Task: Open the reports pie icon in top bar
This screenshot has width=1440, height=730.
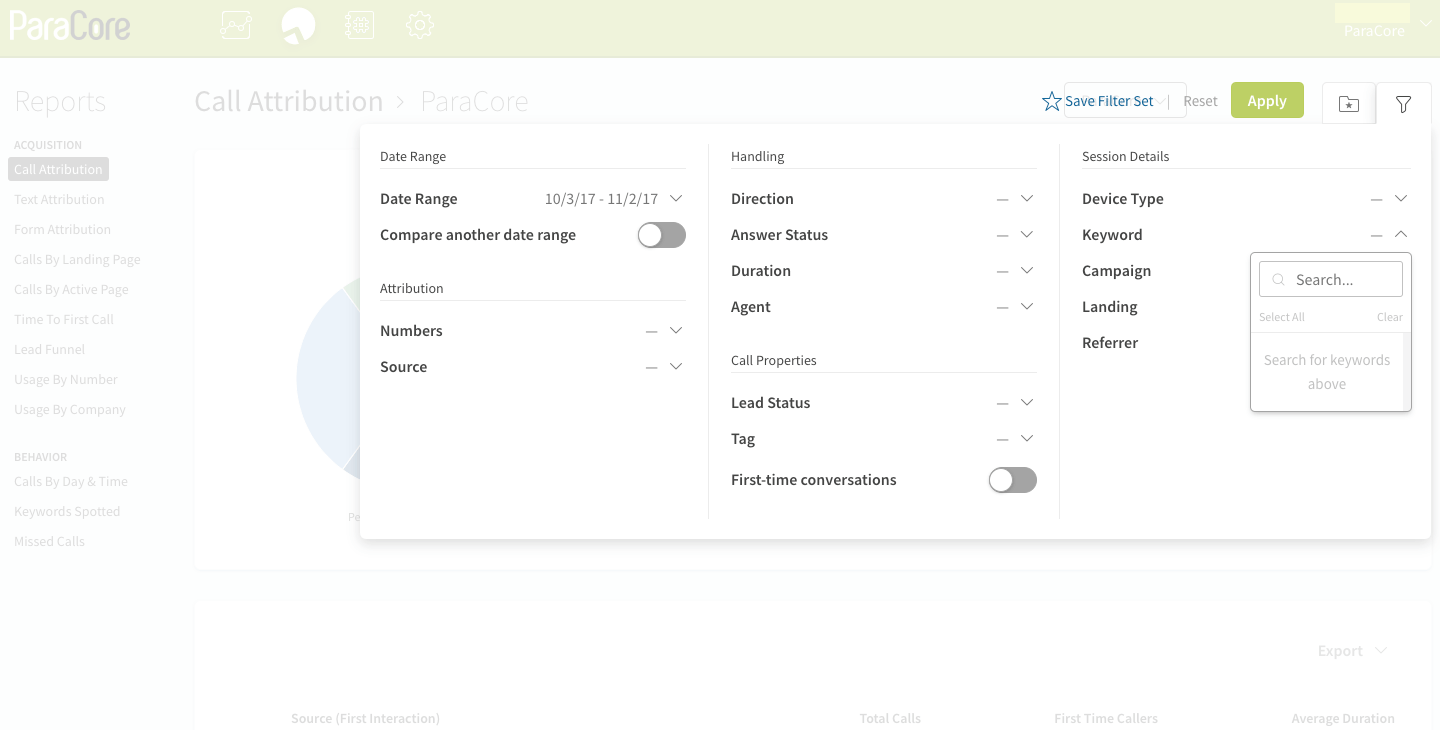Action: 298,25
